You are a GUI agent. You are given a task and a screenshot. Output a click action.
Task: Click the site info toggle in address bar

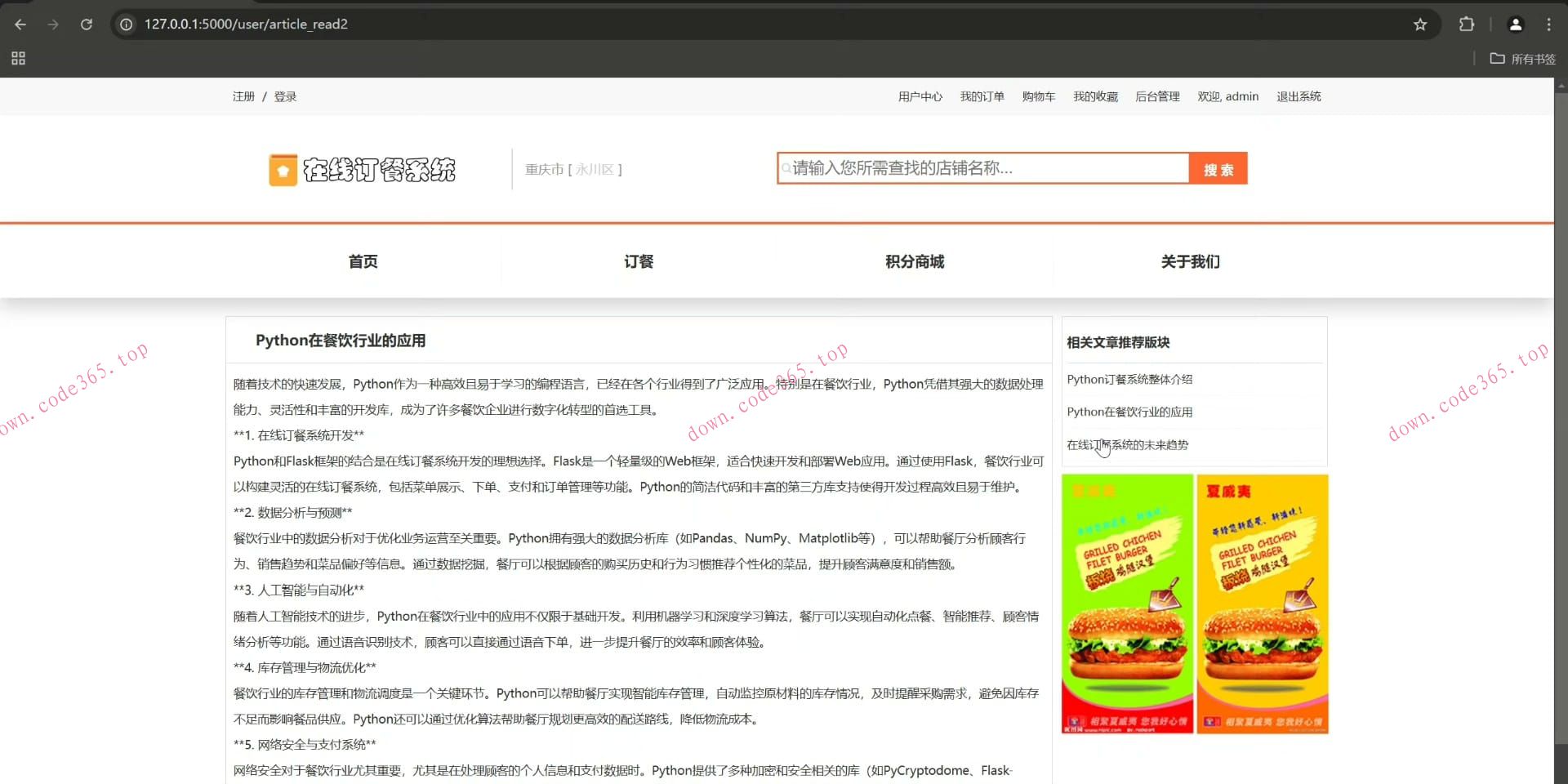coord(125,24)
